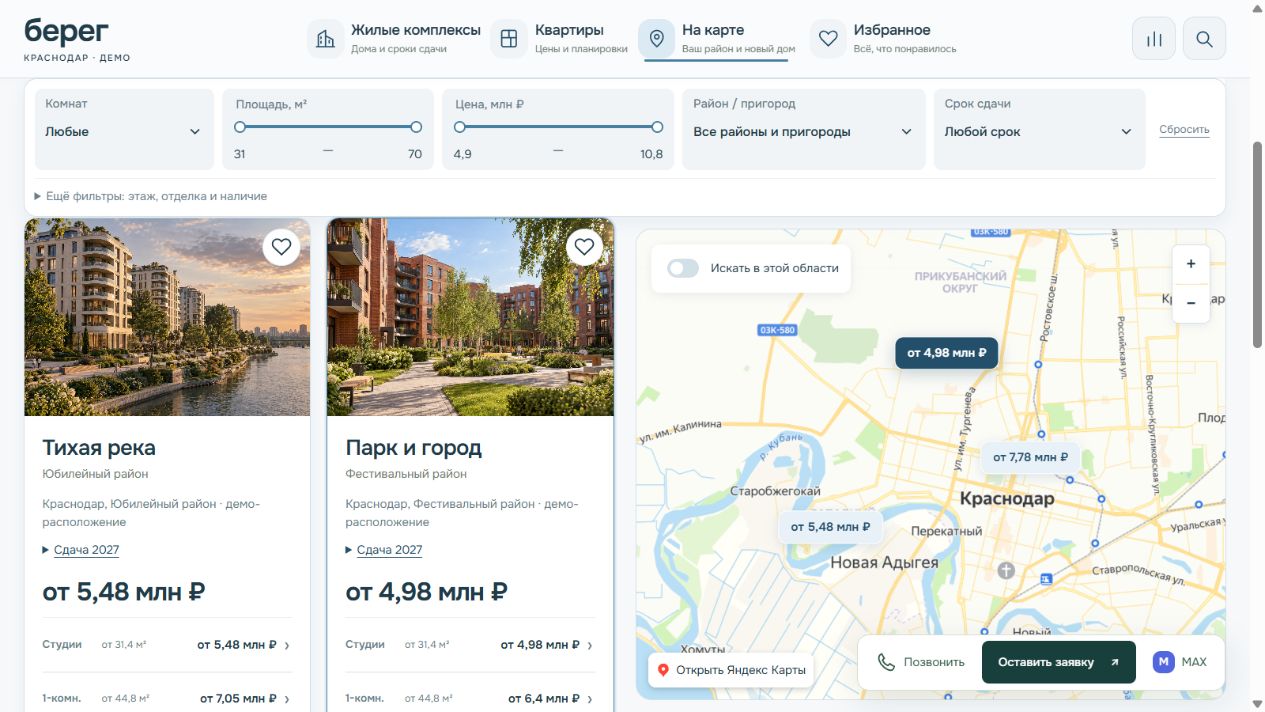Image resolution: width=1265 pixels, height=712 pixels.
Task: Open Студии row от 5,48 млн ₽ chevron
Action: 287,645
